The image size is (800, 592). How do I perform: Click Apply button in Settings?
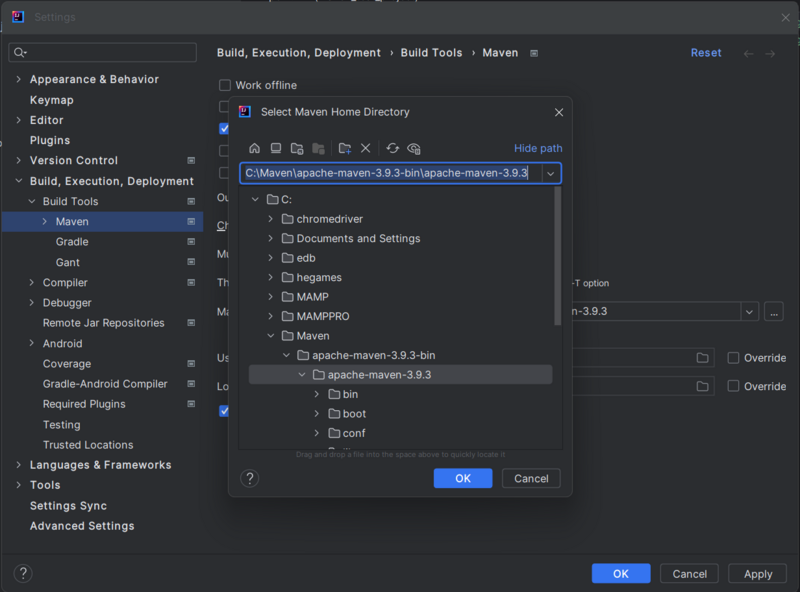[x=758, y=574]
